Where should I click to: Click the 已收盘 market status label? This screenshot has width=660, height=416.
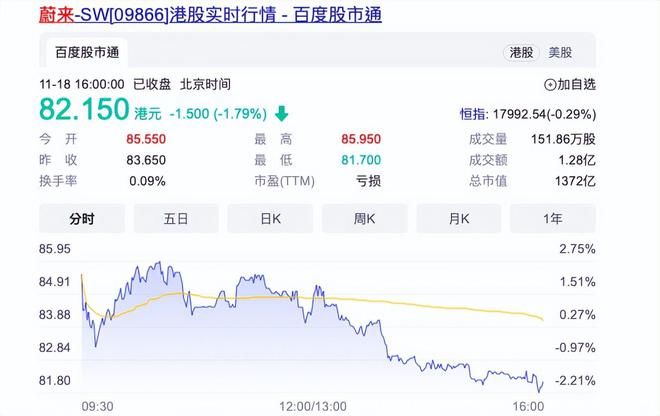coord(152,84)
